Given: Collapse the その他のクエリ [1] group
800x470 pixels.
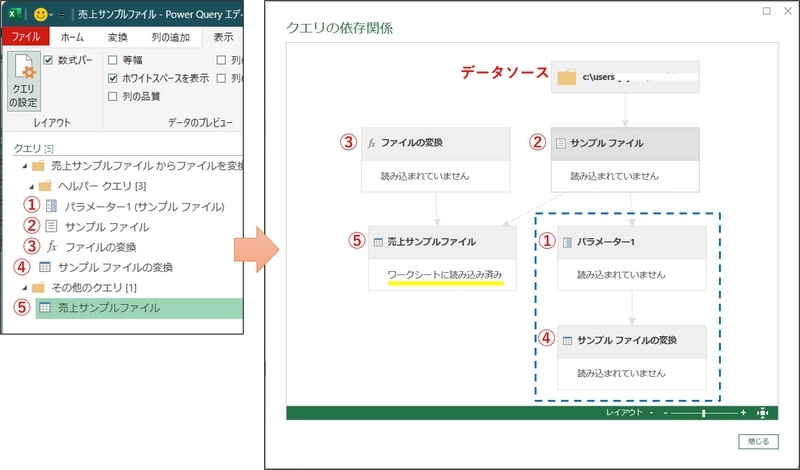Looking at the screenshot, I should coord(24,288).
